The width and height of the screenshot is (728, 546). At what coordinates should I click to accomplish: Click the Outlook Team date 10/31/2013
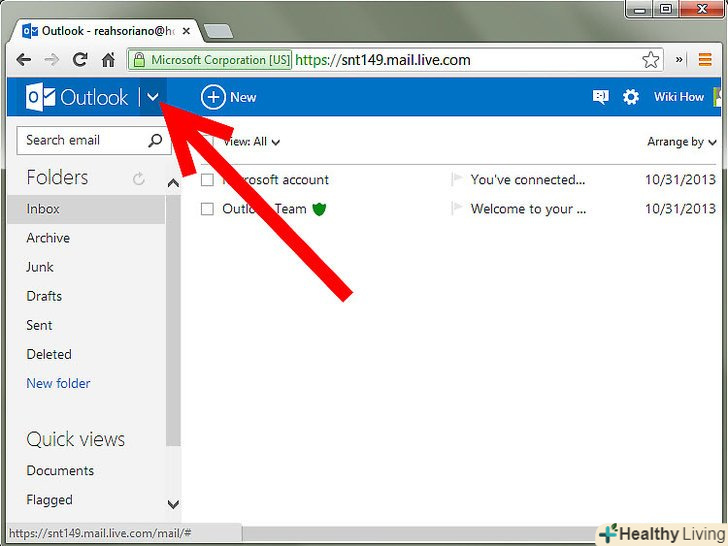(x=680, y=208)
